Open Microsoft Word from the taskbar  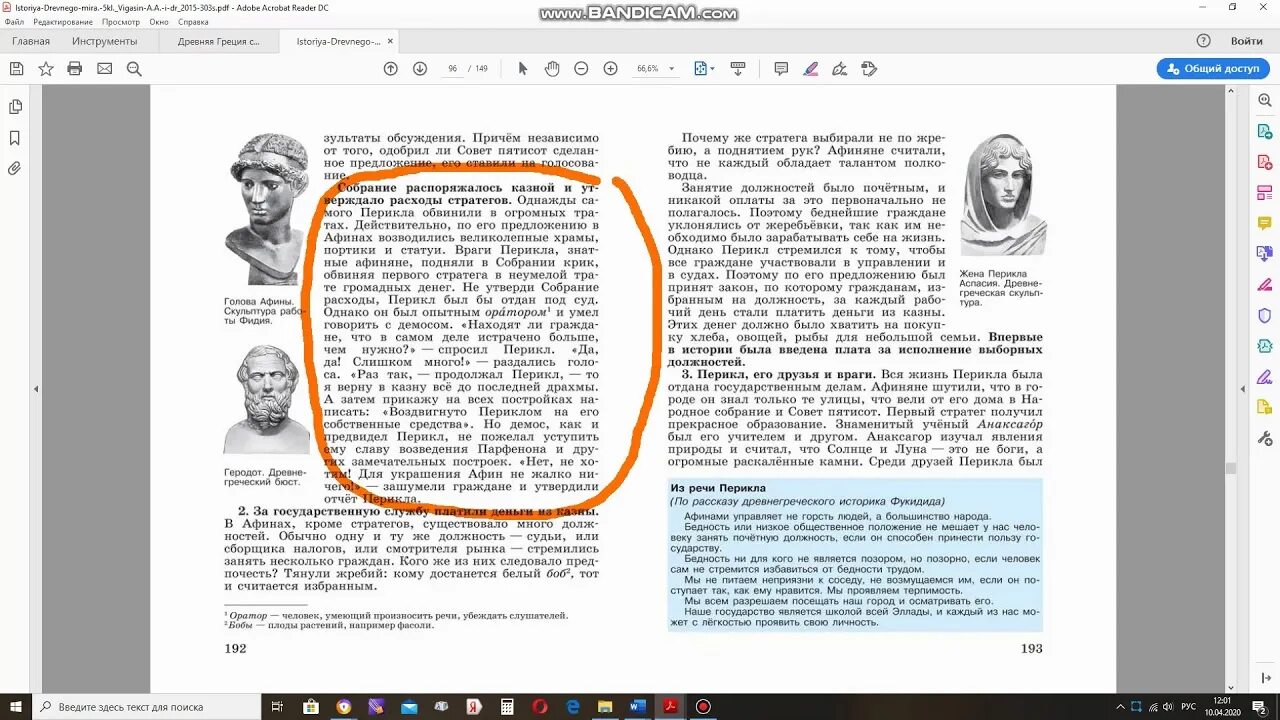[x=637, y=706]
